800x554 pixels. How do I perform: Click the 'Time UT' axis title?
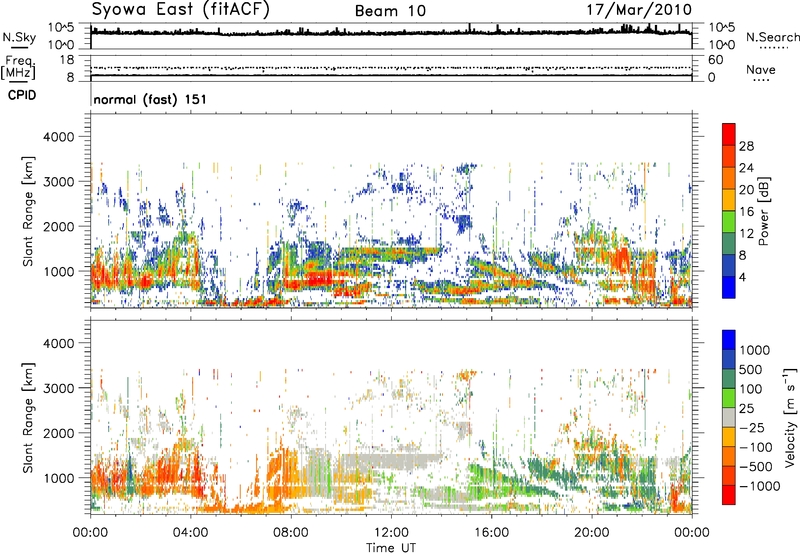click(391, 548)
